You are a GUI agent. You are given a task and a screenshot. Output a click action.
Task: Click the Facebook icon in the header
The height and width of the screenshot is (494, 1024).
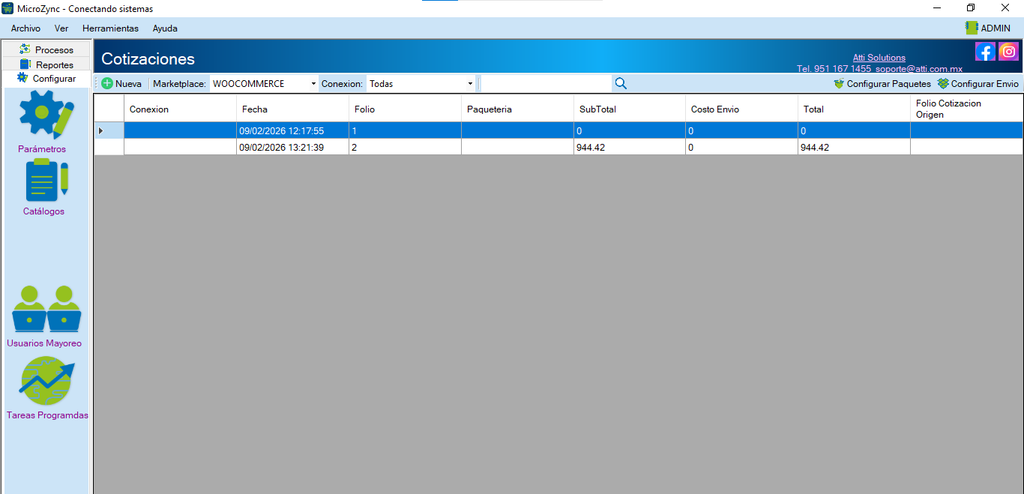[985, 52]
